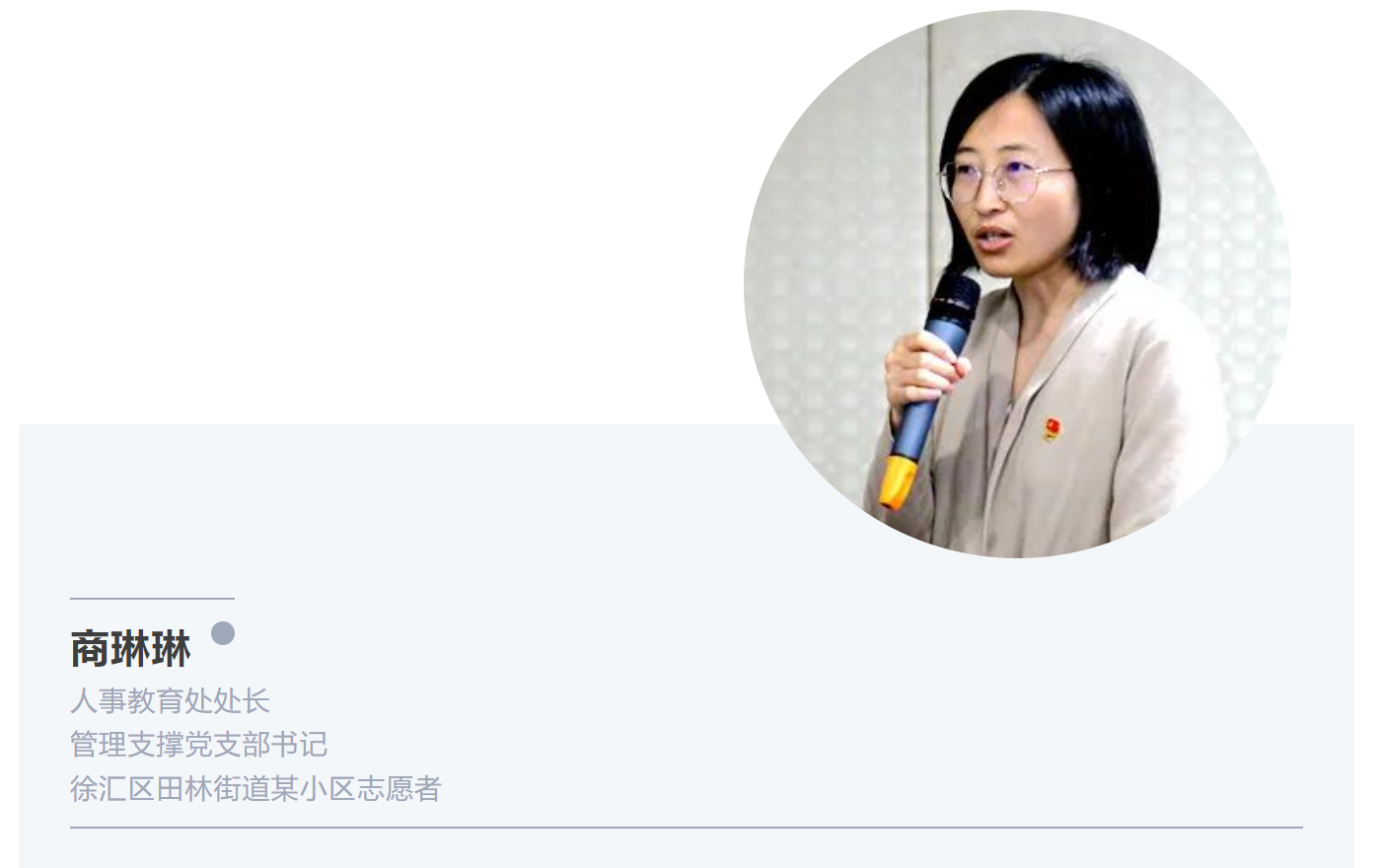The height and width of the screenshot is (868, 1382).
Task: Click the yellow band at the microphone base
Action: 896,482
